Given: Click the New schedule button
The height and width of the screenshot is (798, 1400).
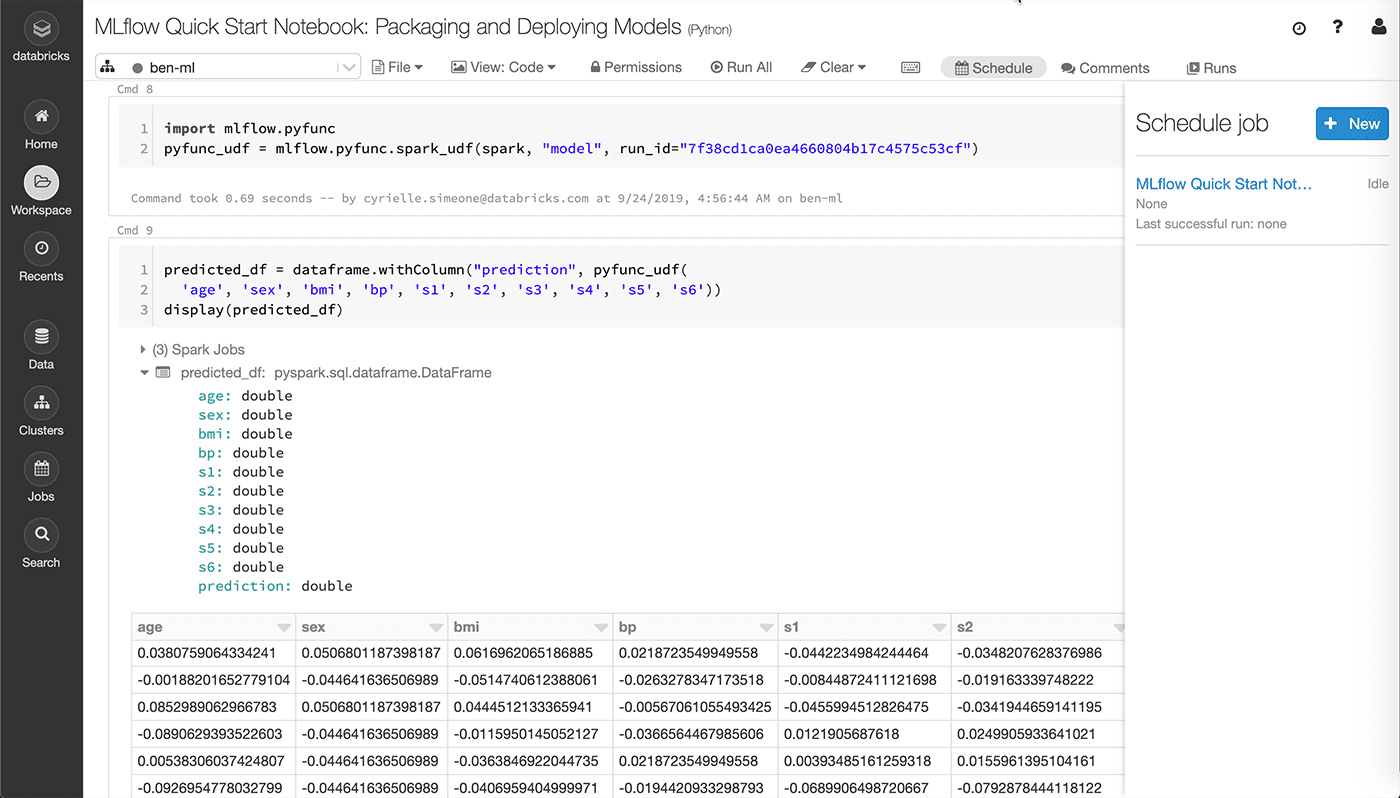Looking at the screenshot, I should point(1352,124).
